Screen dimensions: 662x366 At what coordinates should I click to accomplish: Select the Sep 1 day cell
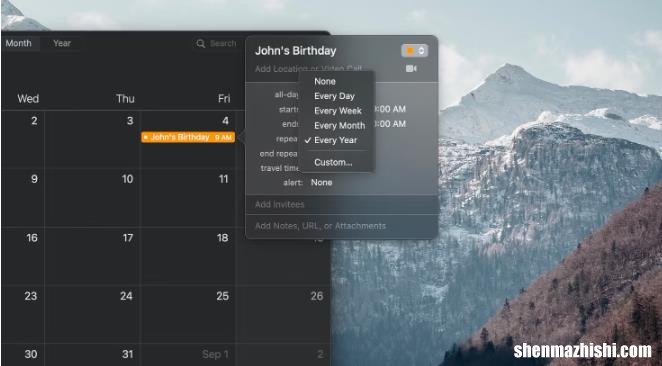tap(215, 354)
